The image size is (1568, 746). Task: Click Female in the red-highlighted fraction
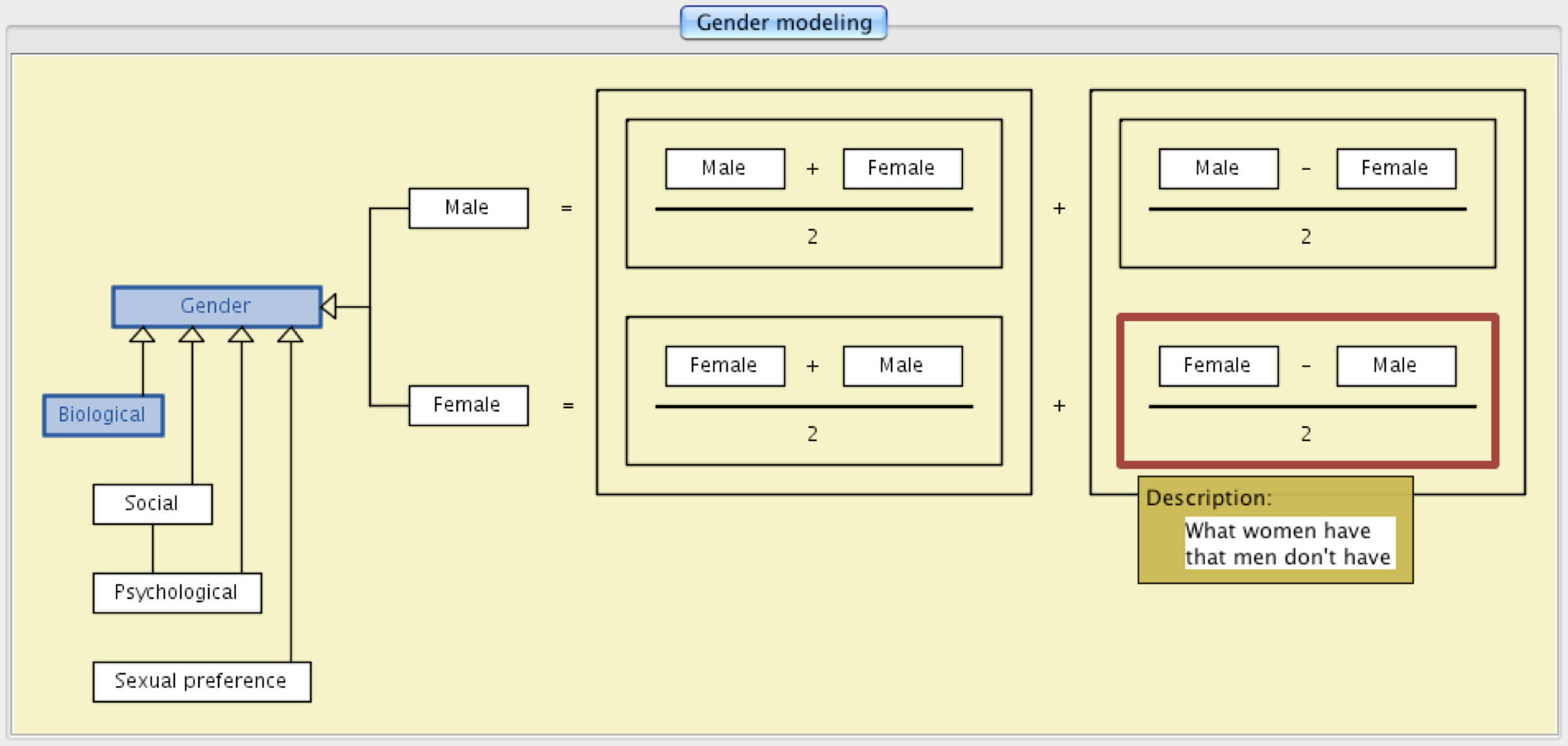coord(1218,366)
